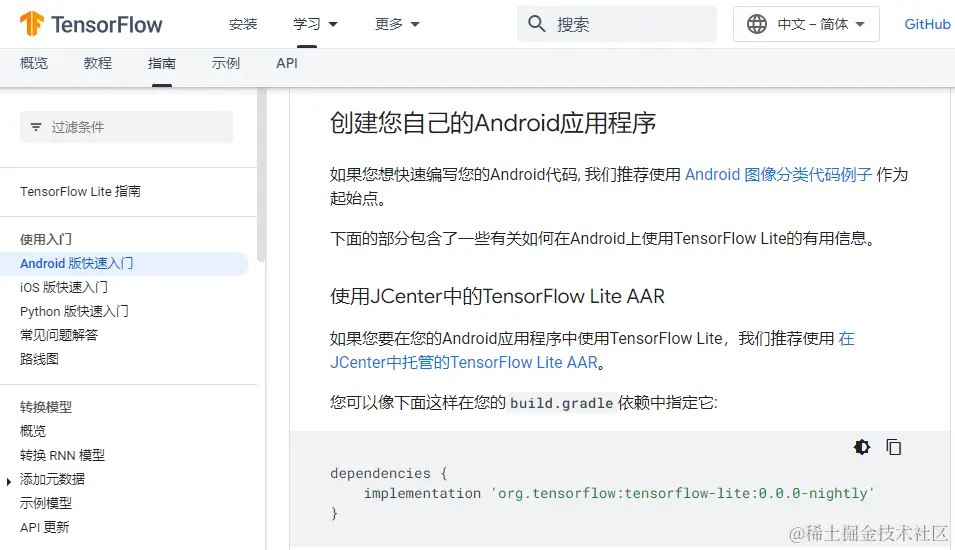Screen dimensions: 955x550
Task: Click the 使用JCenter中的TensorFlow Lite AAR heading
Action: click(497, 296)
